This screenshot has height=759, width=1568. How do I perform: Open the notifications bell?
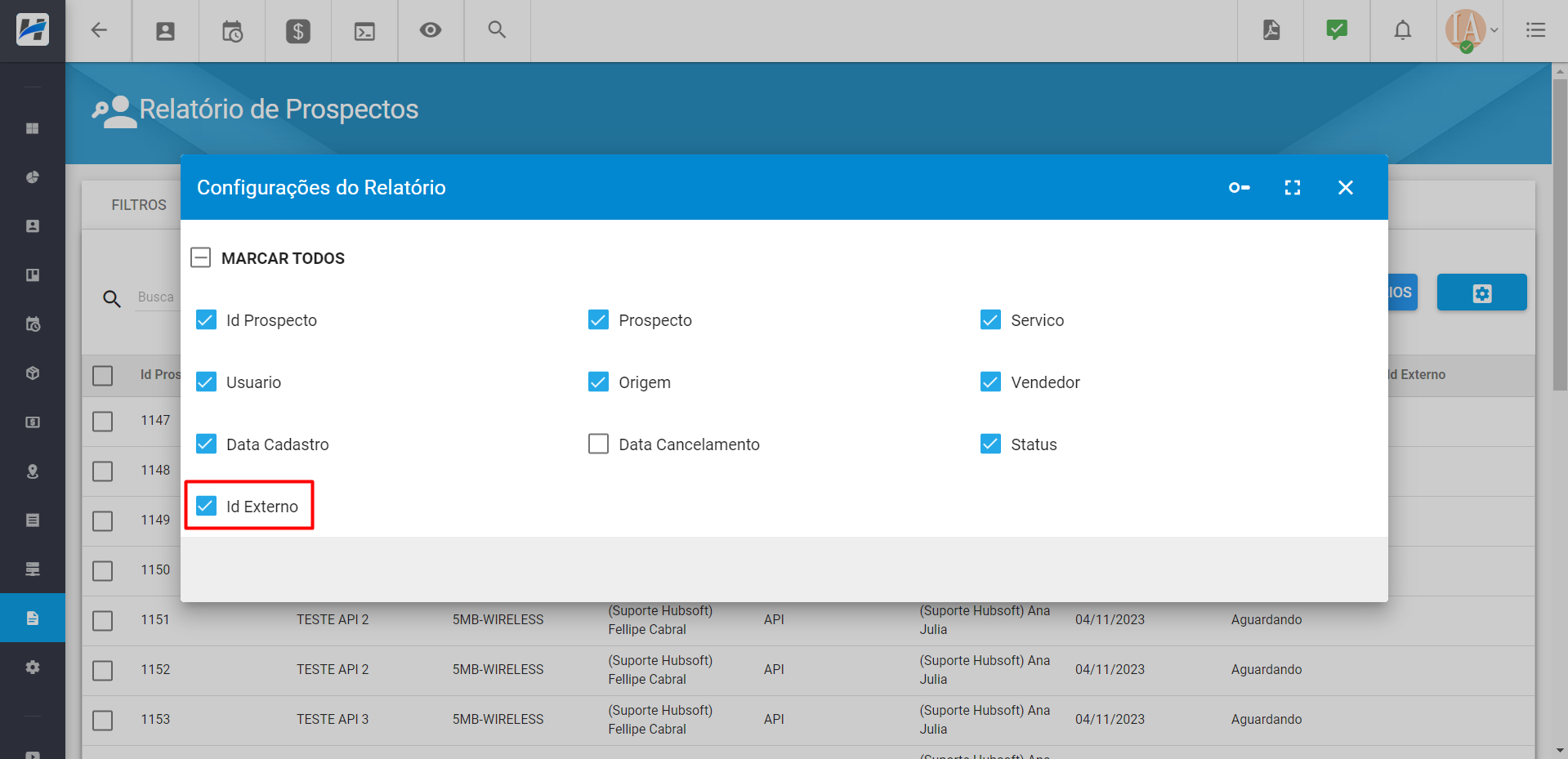coord(1402,31)
